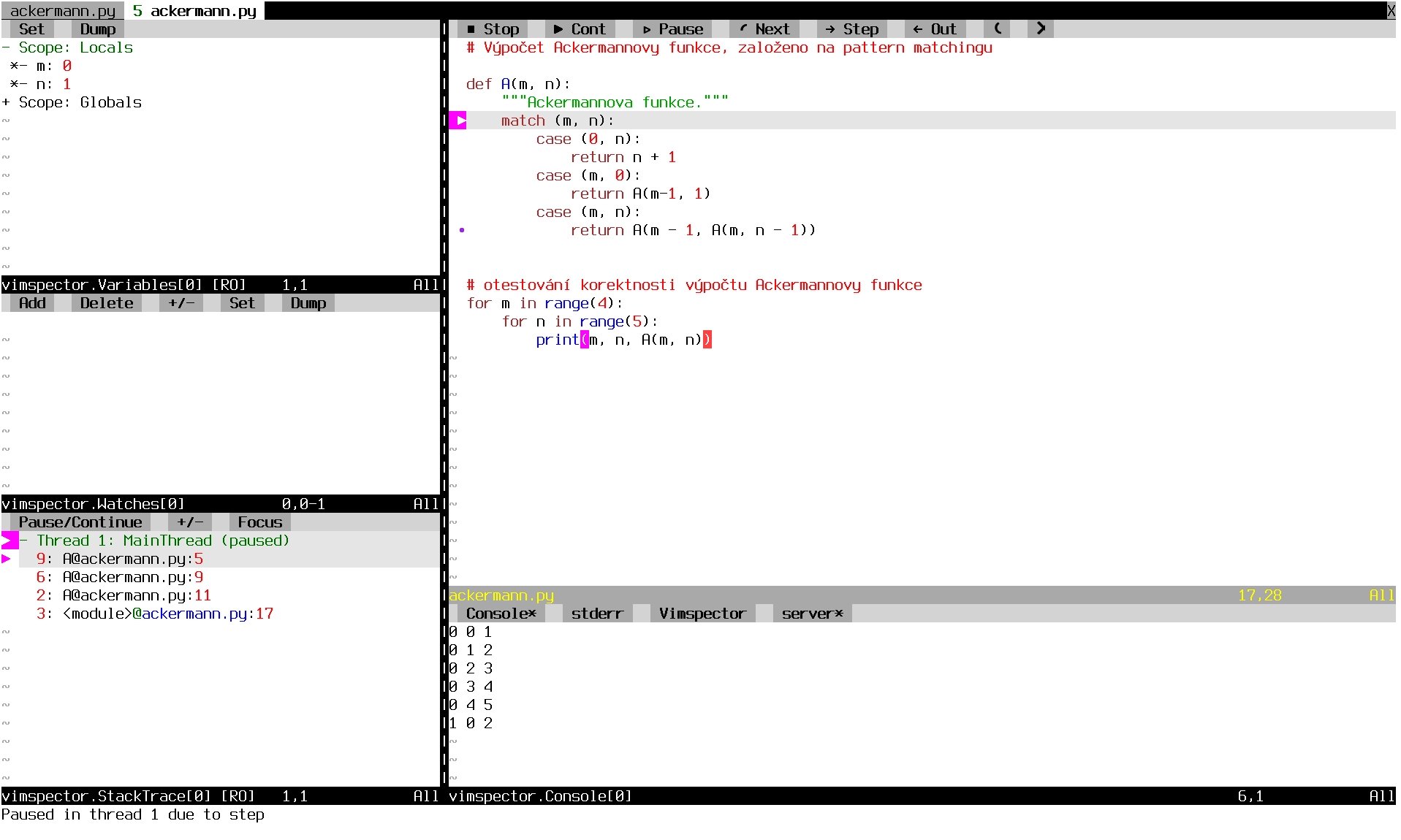Viewport: 1401px width, 840px height.
Task: Toggle Pause/Continue for the thread
Action: point(80,522)
